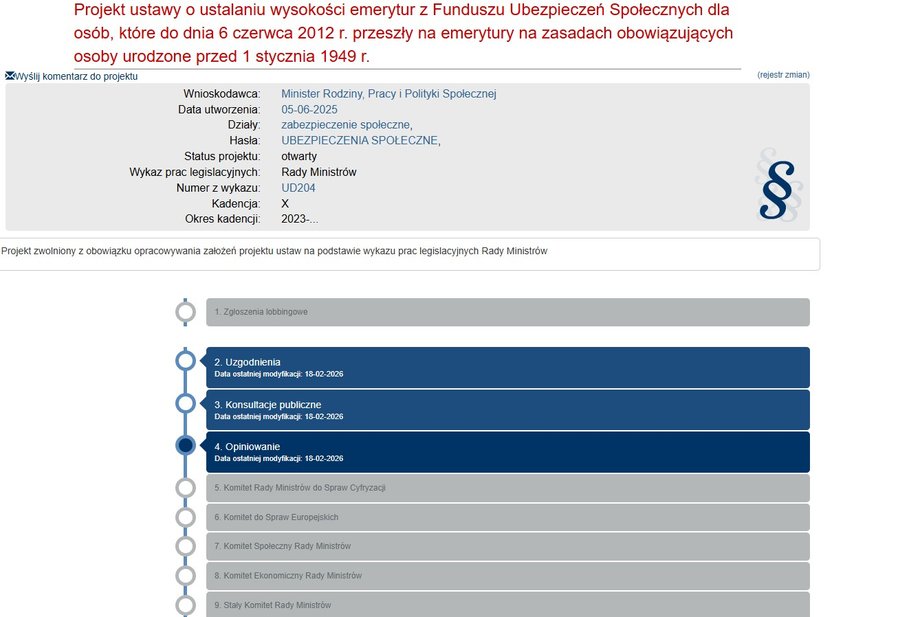Click the timeline circle for Konsultacje publiczne
This screenshot has height=617, width=920.
point(186,405)
